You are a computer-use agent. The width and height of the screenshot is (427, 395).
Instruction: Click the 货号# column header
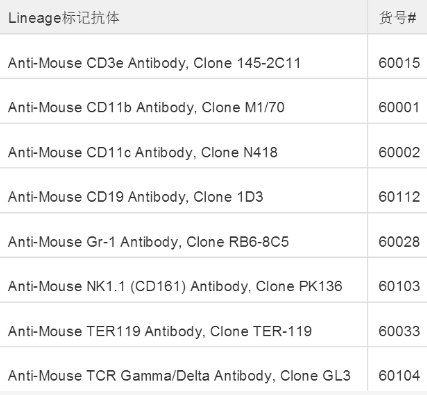coord(398,18)
